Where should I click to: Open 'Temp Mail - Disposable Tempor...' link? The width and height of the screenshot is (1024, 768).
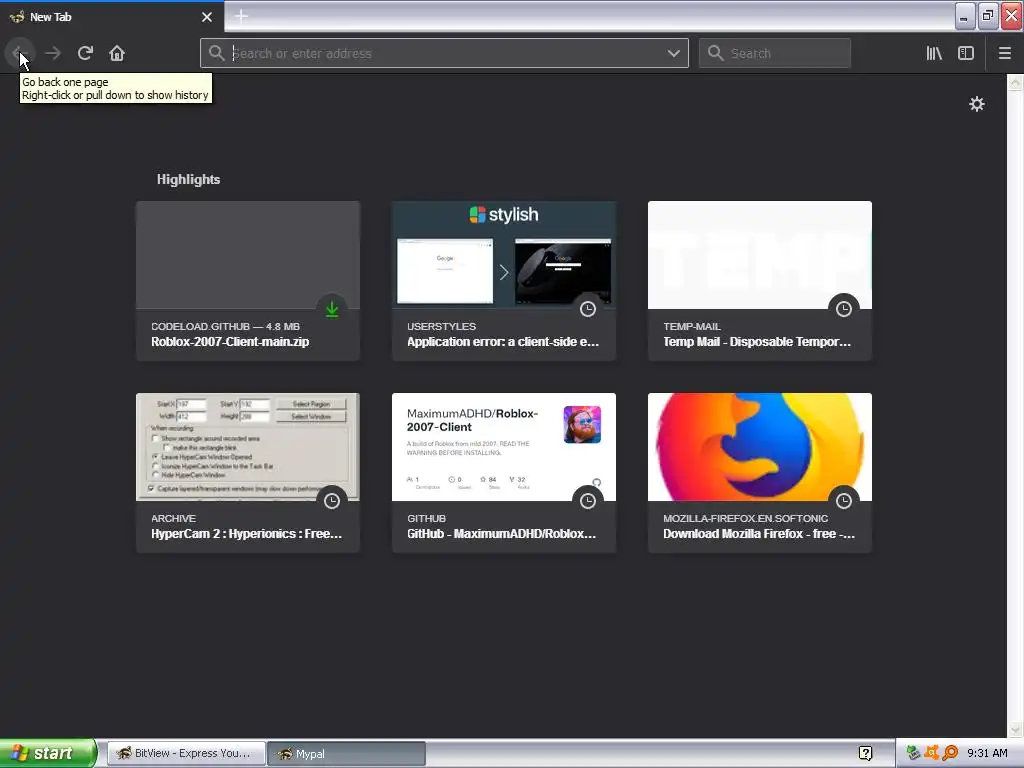tap(757, 342)
